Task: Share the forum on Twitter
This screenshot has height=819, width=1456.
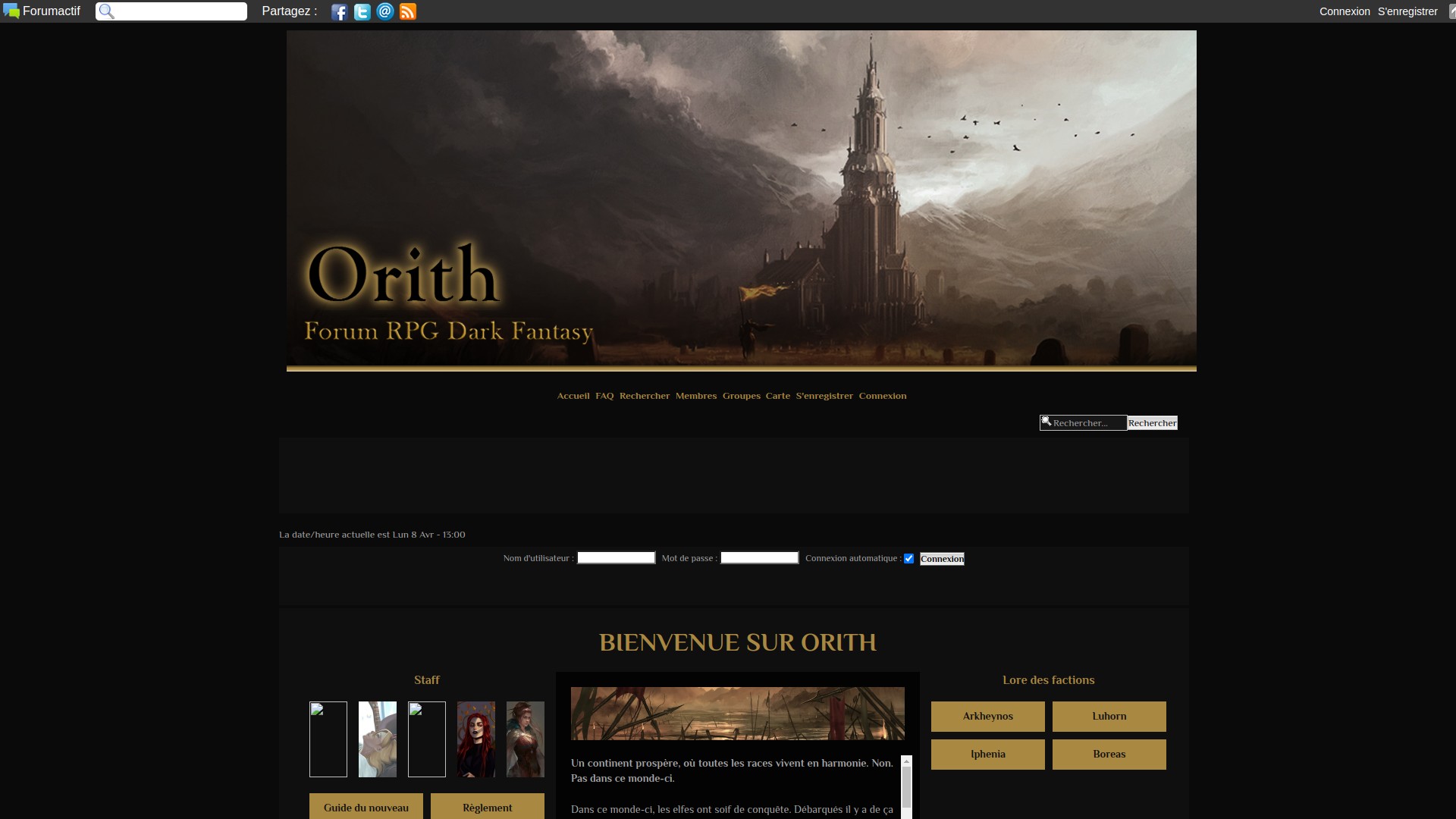Action: click(x=362, y=11)
